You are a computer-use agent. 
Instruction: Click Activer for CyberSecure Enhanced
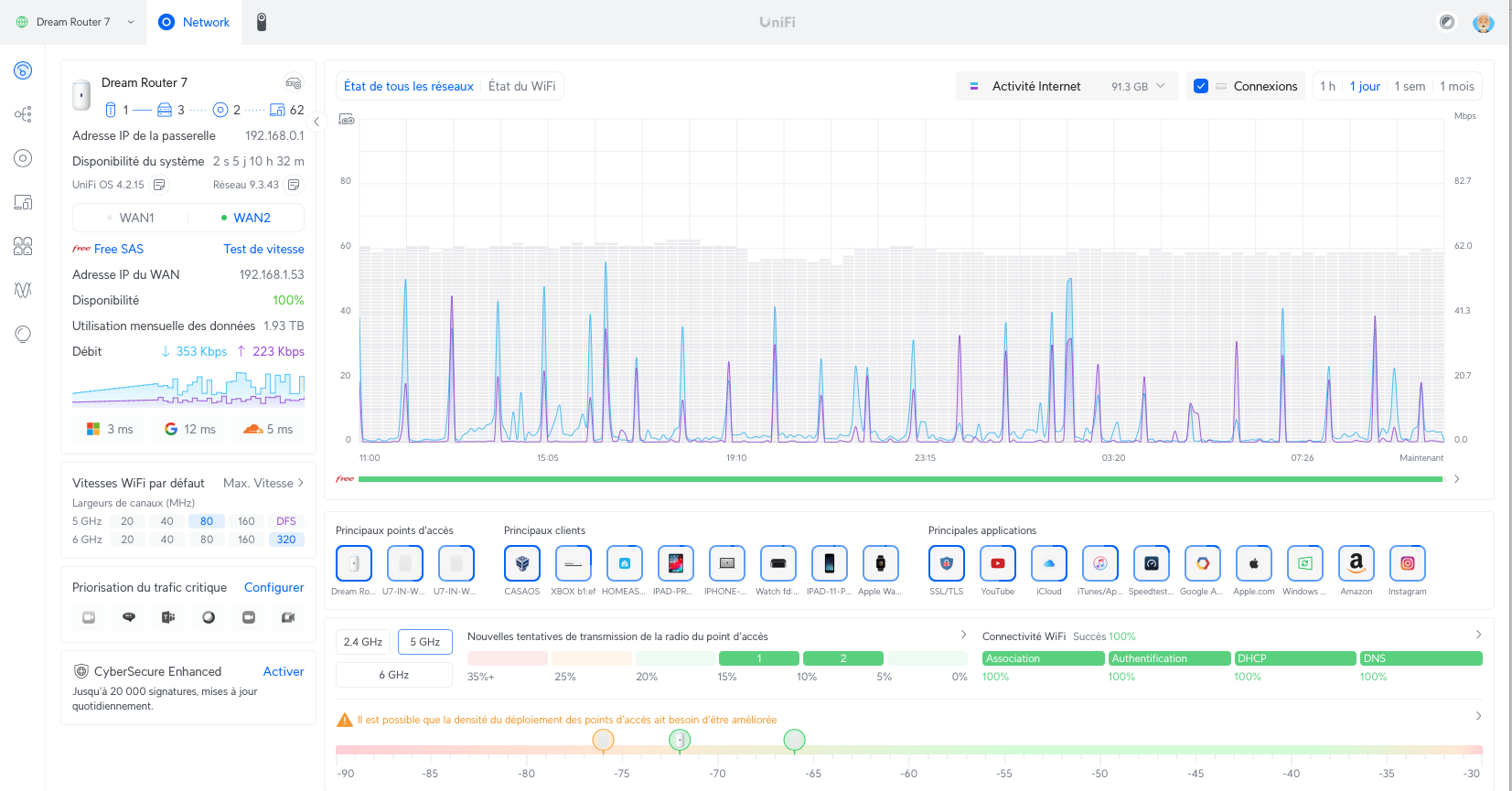(x=284, y=671)
